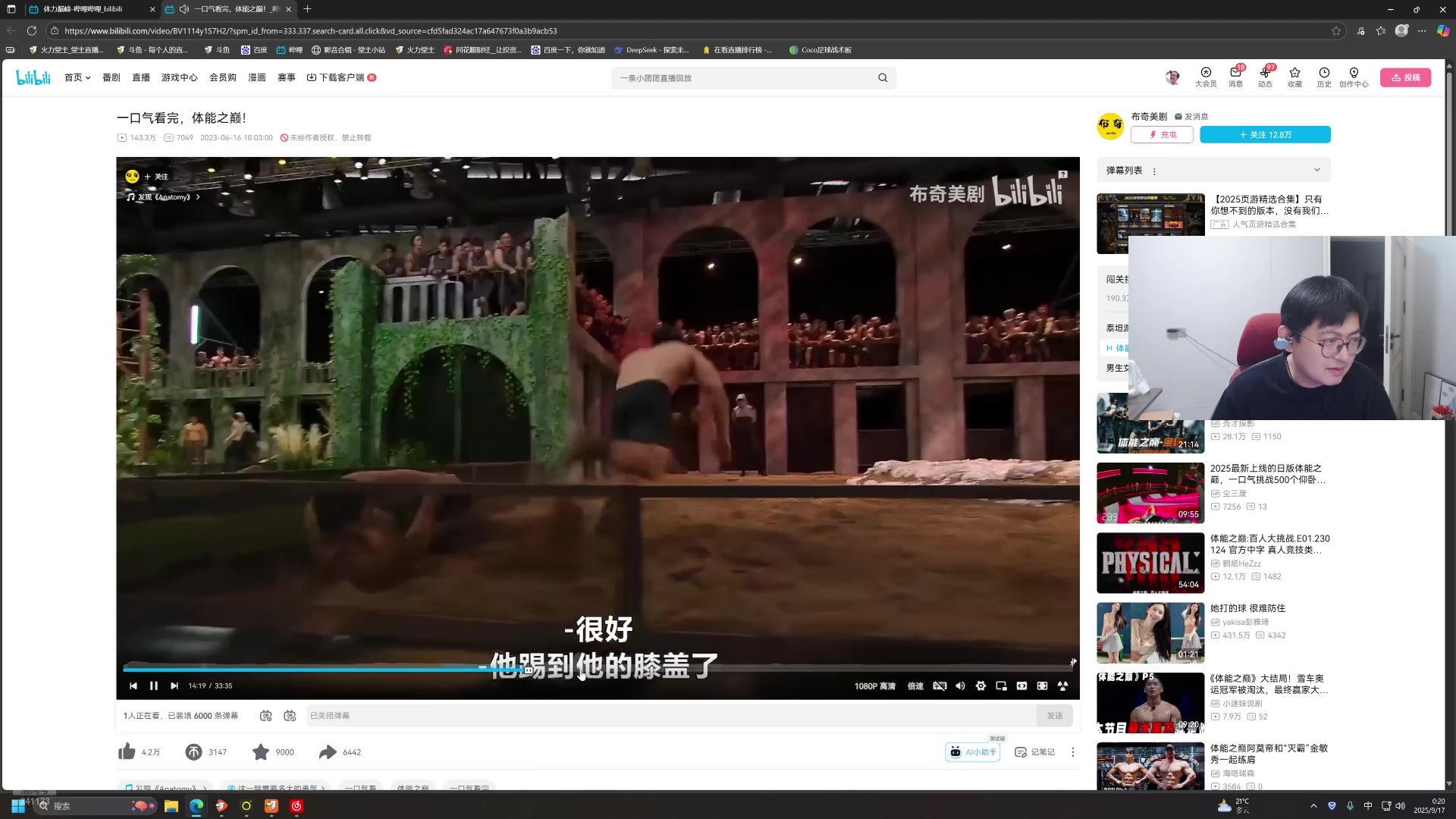Like the video with the thumbs-up icon
Image resolution: width=1456 pixels, height=819 pixels.
tap(127, 752)
